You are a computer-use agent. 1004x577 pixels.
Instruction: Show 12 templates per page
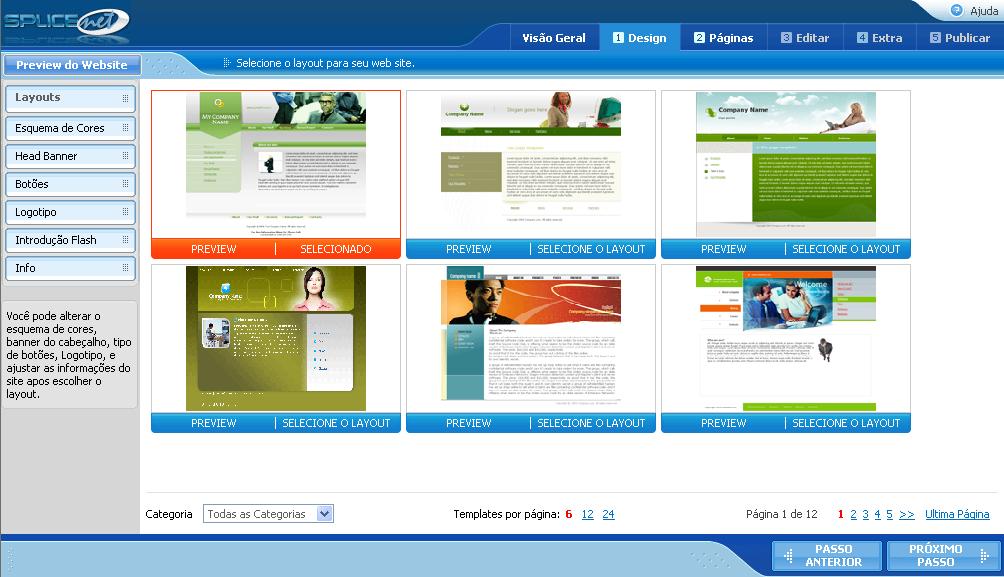(587, 514)
